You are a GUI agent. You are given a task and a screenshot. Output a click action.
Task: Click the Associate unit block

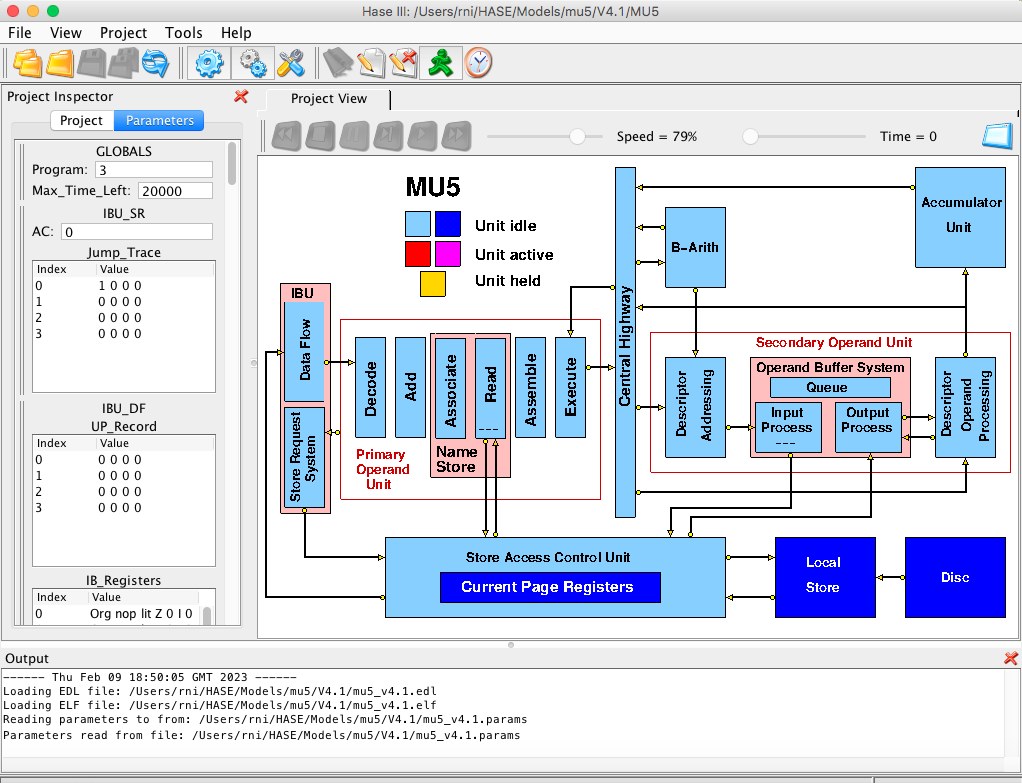450,387
